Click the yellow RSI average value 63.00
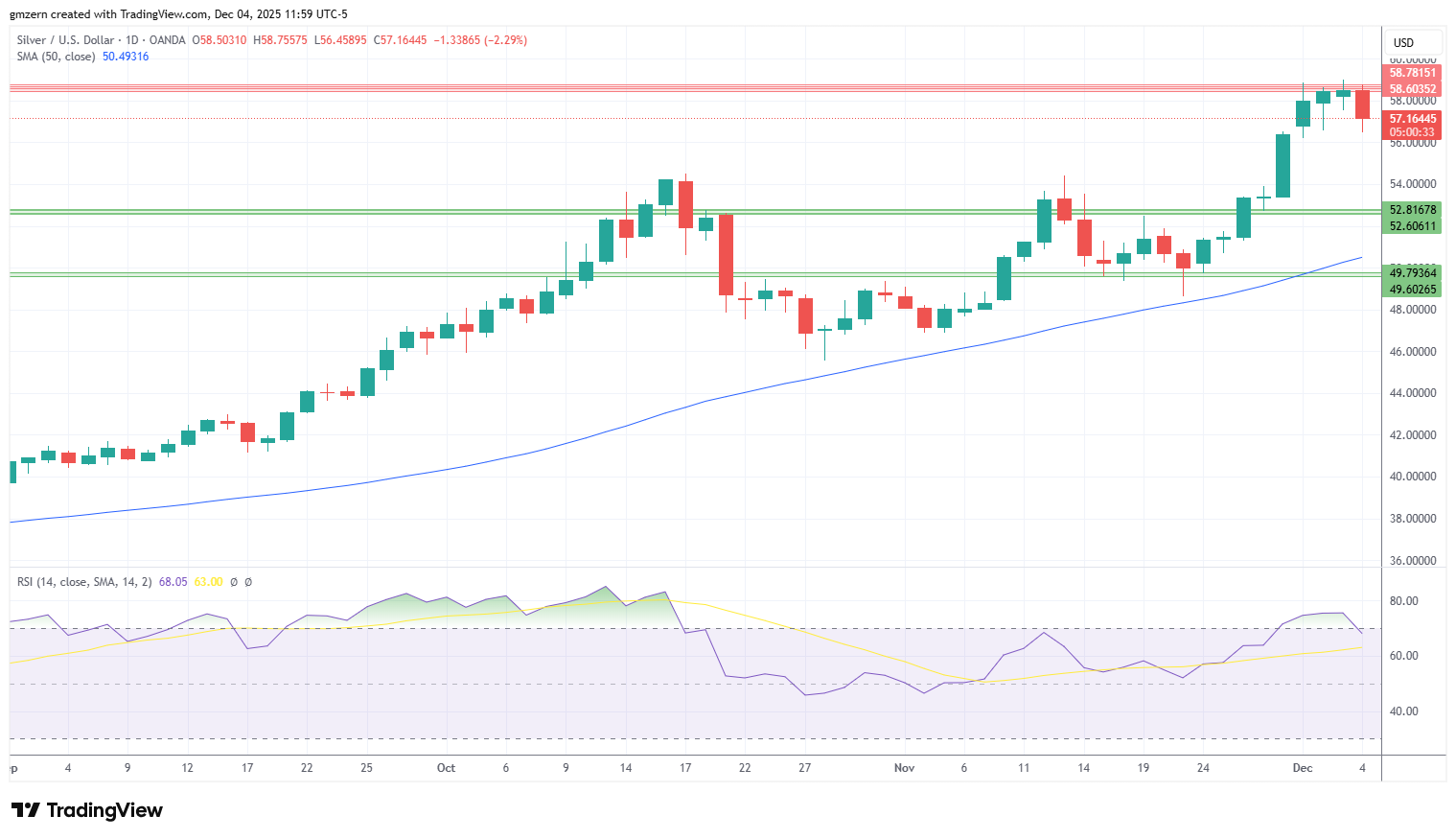 [x=209, y=582]
